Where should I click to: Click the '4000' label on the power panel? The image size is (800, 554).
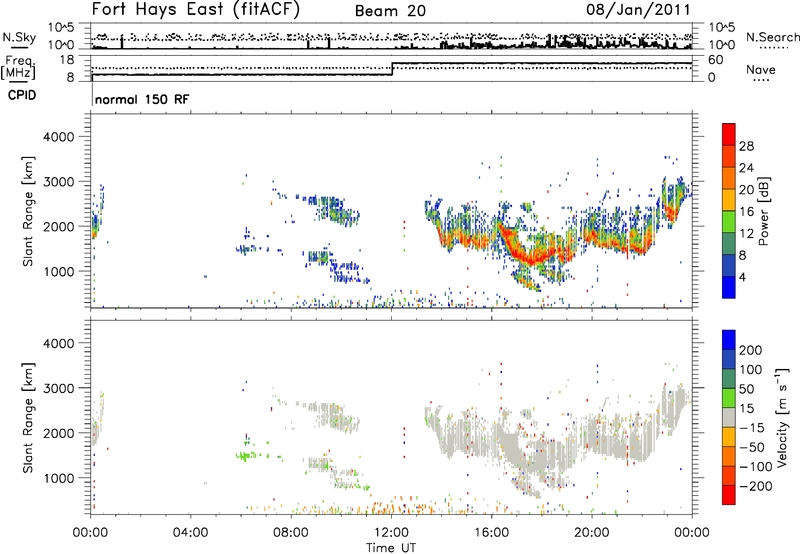(x=58, y=137)
